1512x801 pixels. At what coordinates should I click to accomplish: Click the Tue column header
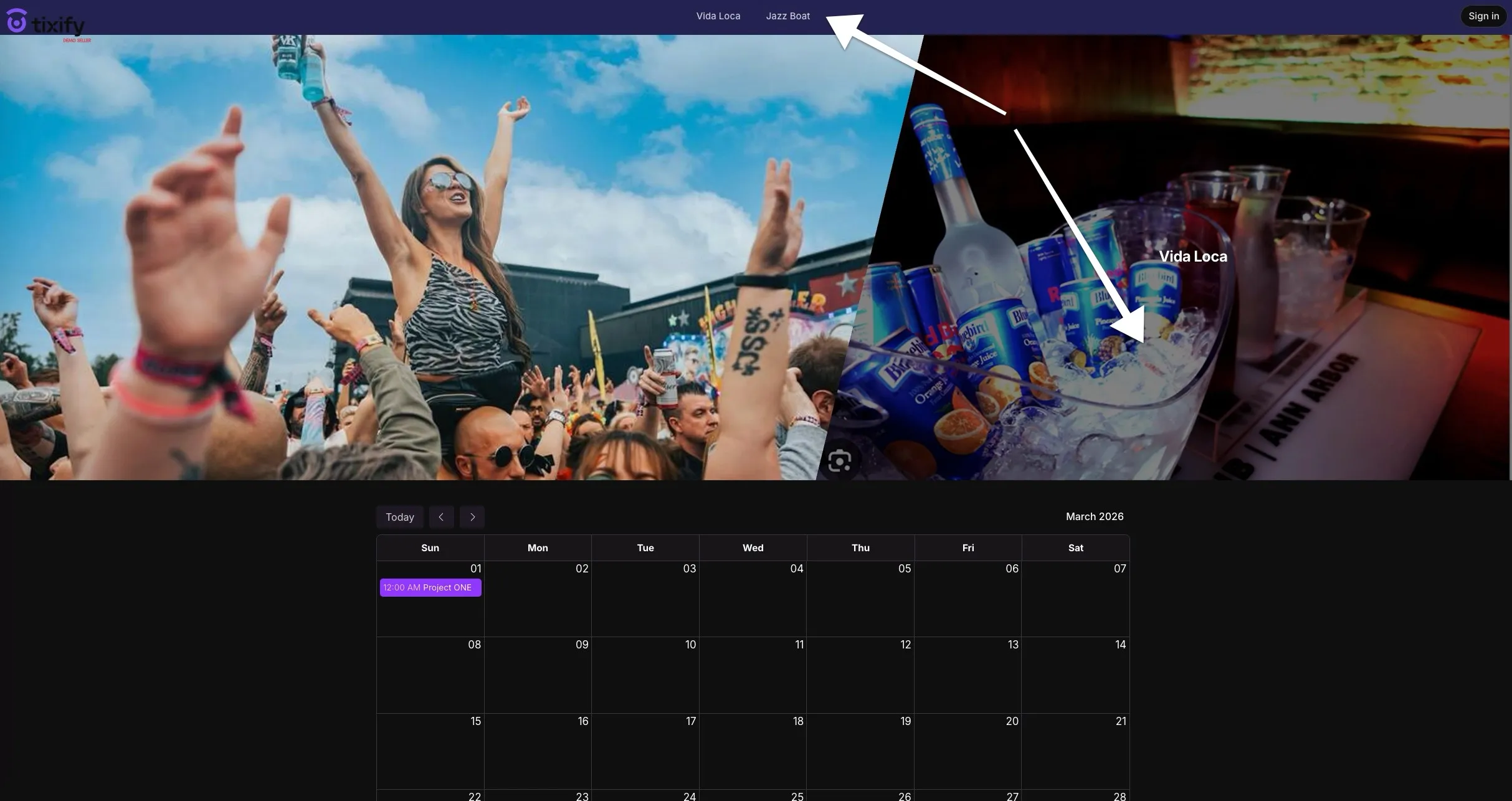click(645, 548)
